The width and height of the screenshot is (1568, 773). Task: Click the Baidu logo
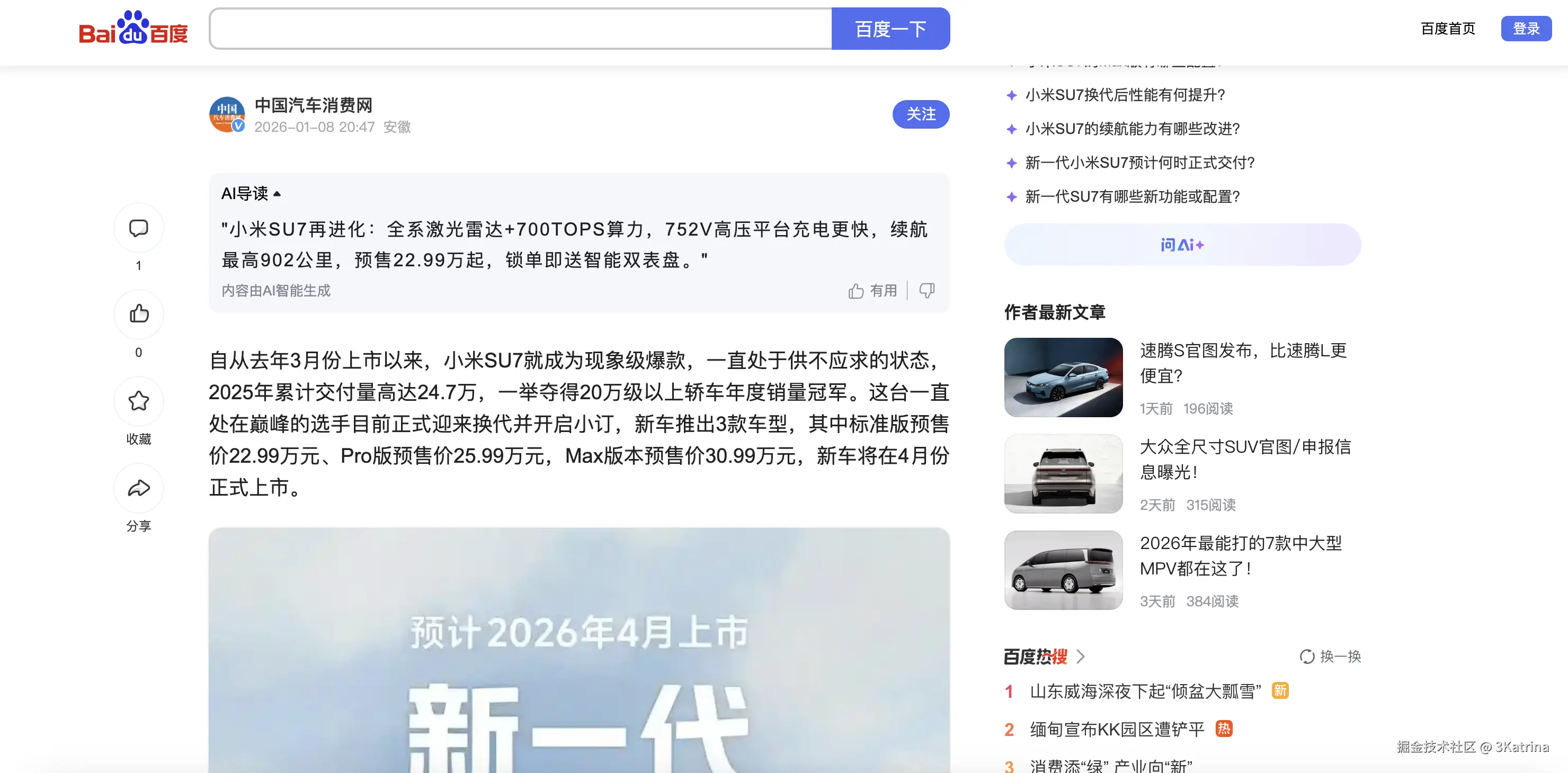pyautogui.click(x=133, y=29)
